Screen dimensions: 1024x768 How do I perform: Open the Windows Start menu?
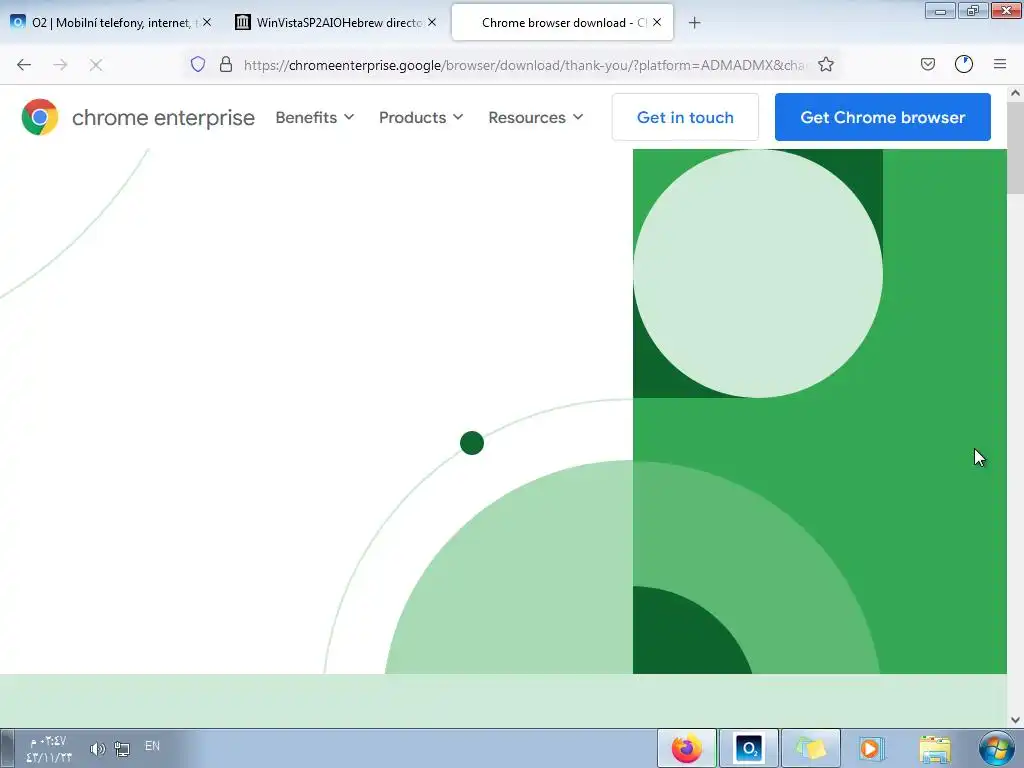(x=997, y=748)
